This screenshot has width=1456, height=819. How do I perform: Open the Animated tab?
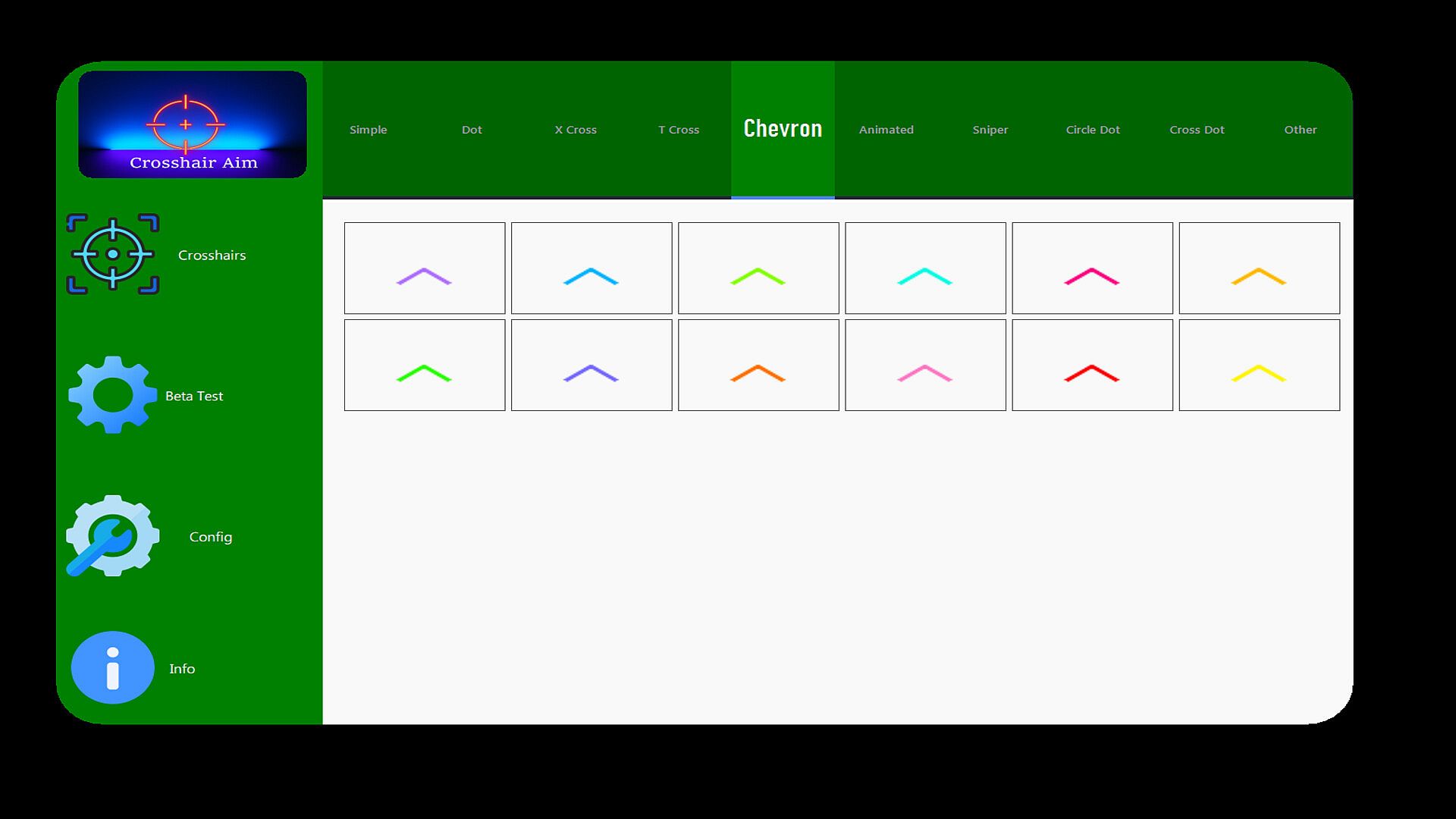(x=886, y=130)
